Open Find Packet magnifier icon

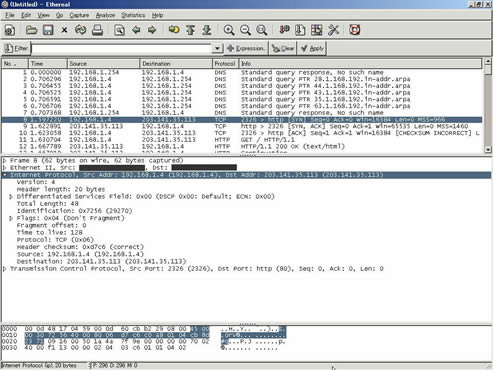(119, 30)
